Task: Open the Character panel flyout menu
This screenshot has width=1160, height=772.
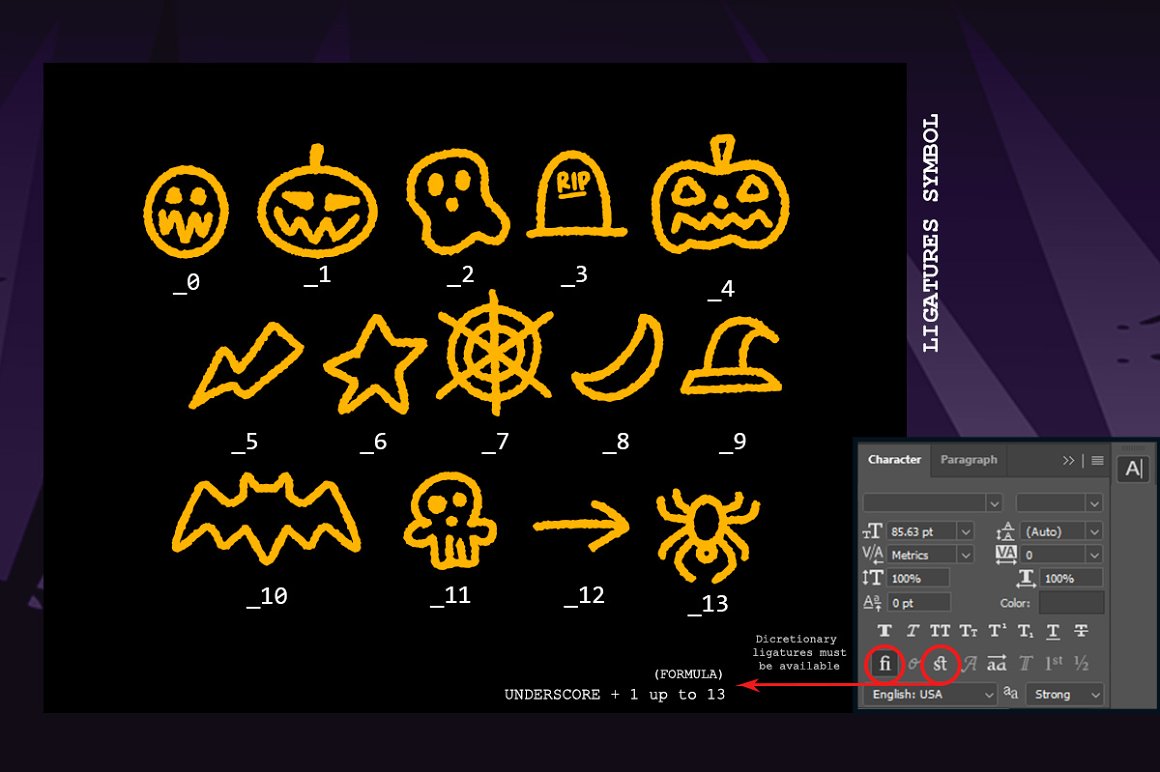Action: coord(1097,461)
